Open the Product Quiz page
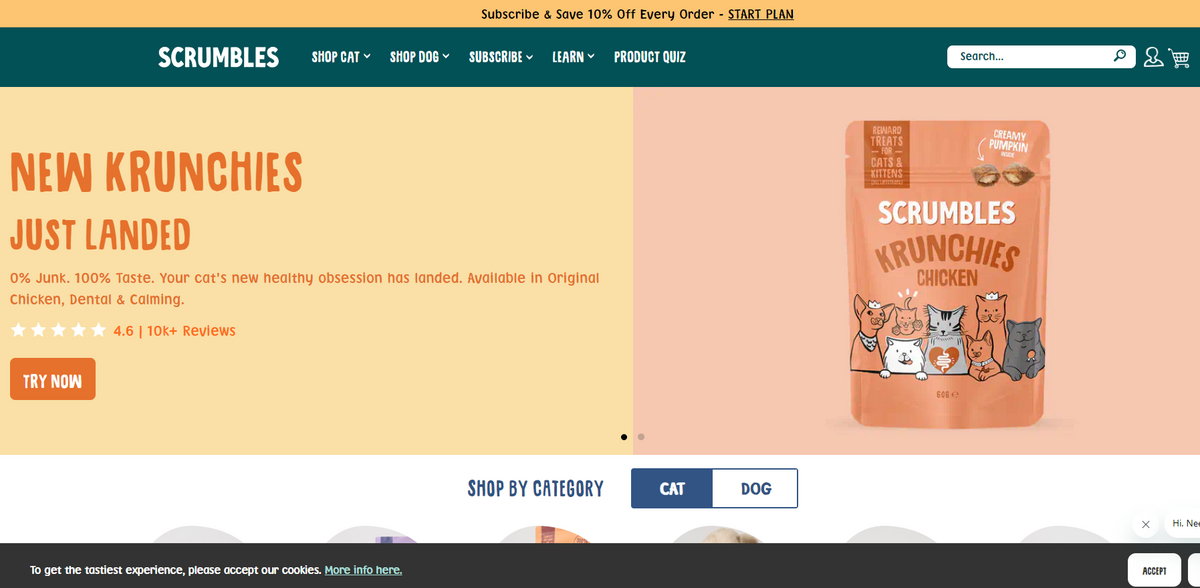 pyautogui.click(x=650, y=57)
